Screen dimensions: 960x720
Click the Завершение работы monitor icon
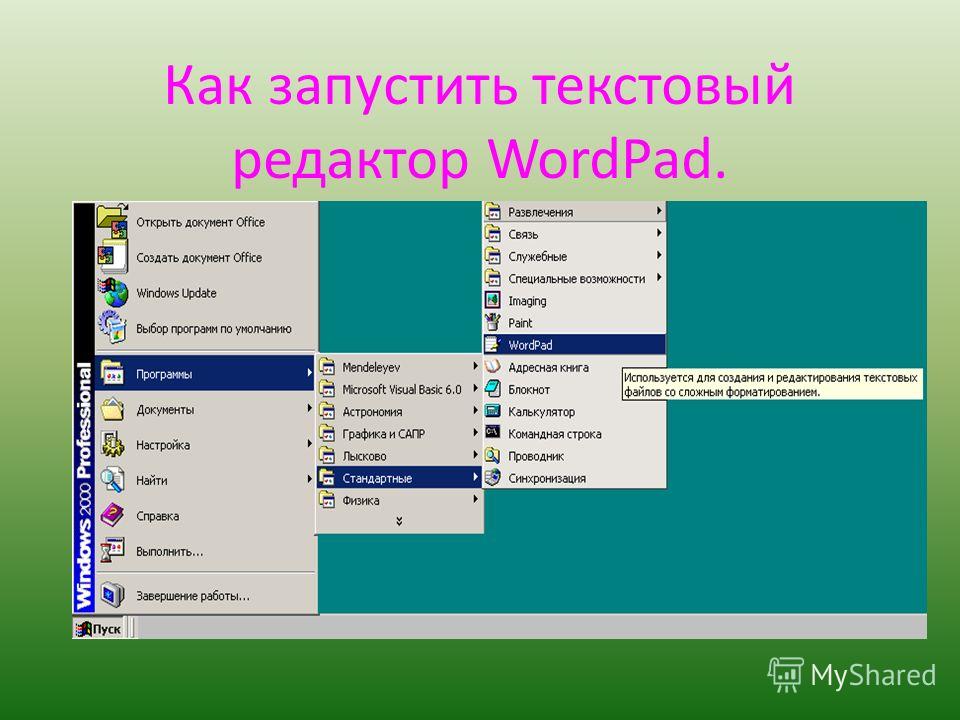click(113, 595)
